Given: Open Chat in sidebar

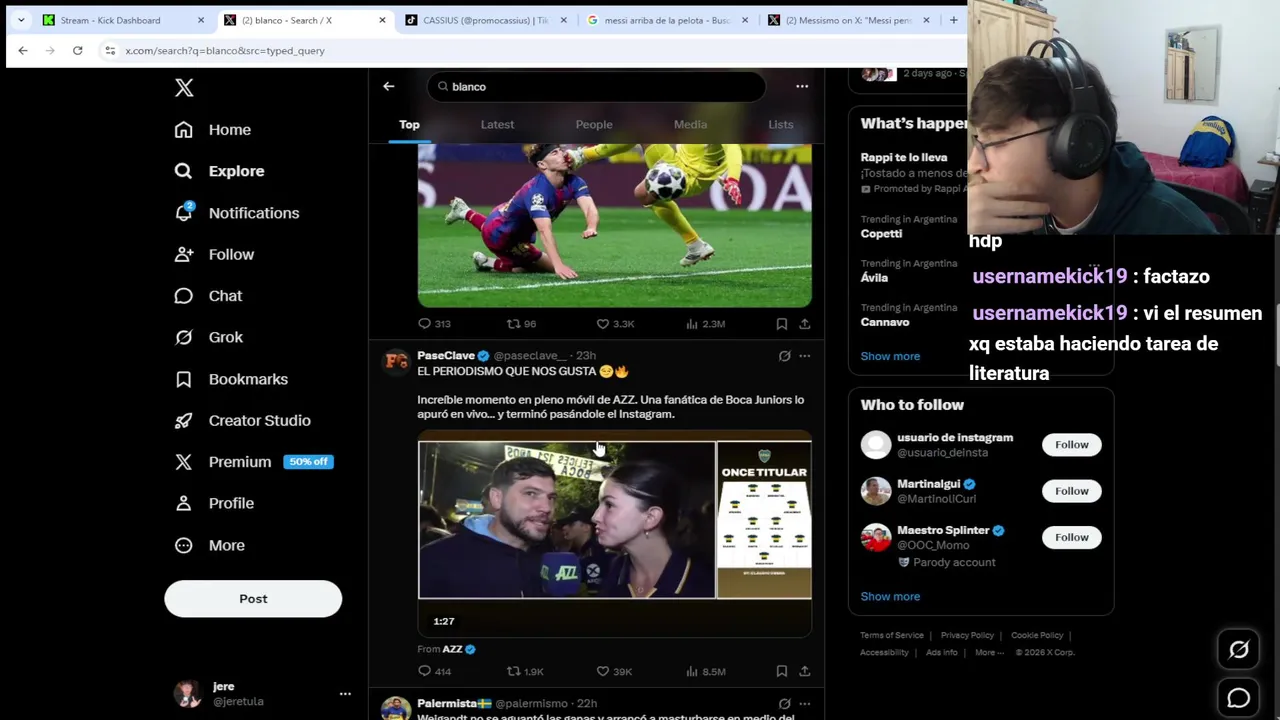Looking at the screenshot, I should (x=209, y=296).
